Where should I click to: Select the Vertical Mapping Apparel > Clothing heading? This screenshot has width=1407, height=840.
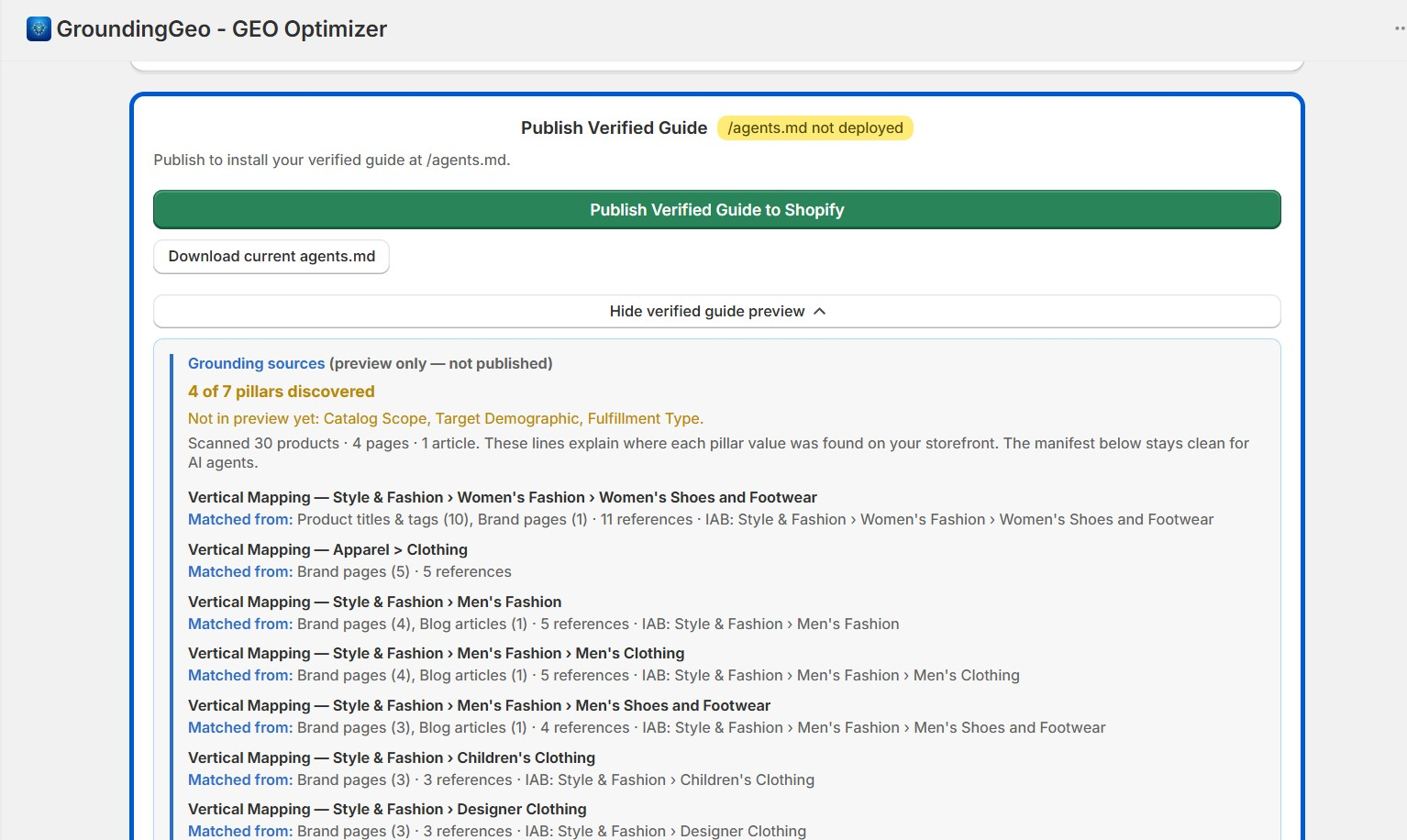click(327, 550)
